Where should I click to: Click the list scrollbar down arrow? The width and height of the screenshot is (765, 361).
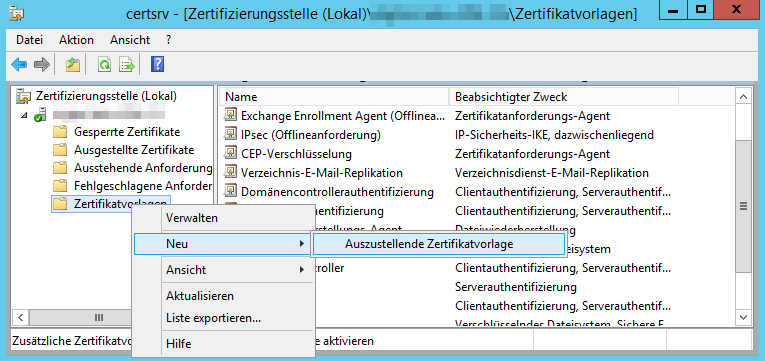pyautogui.click(x=744, y=317)
